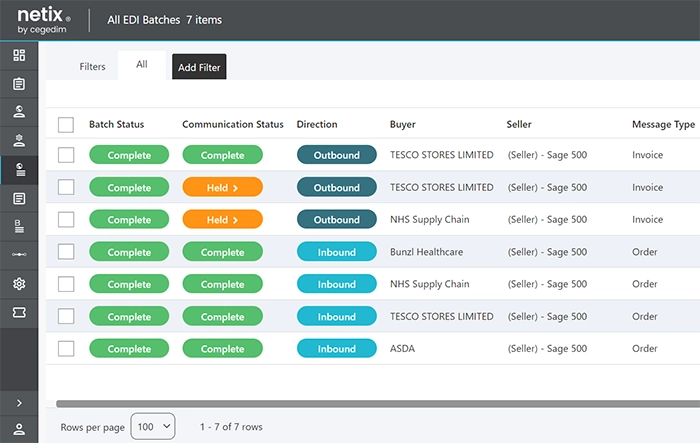Open the settings gear sidebar icon
The width and height of the screenshot is (700, 443).
click(x=19, y=284)
